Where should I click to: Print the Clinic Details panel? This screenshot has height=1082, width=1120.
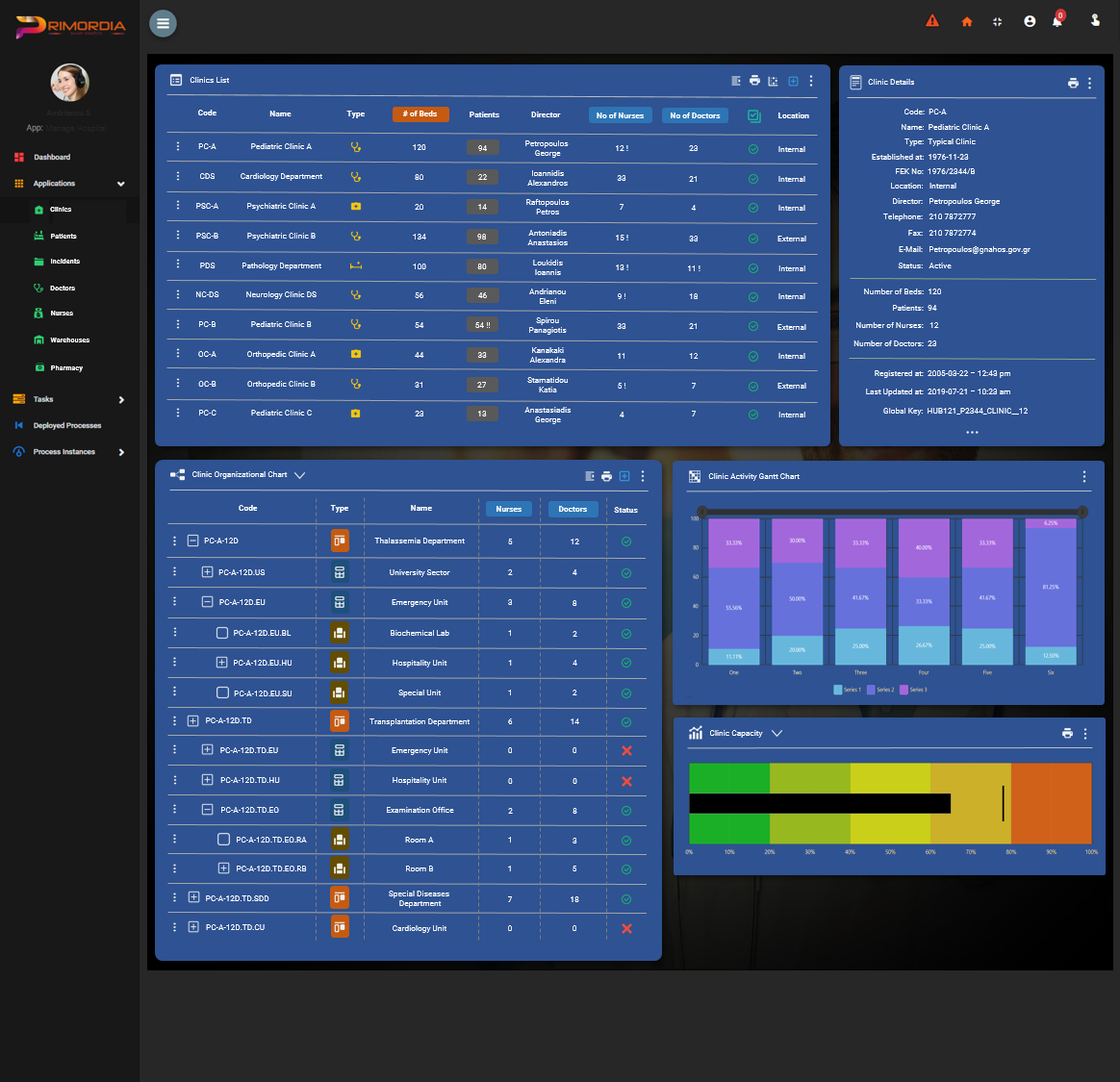pos(1073,84)
